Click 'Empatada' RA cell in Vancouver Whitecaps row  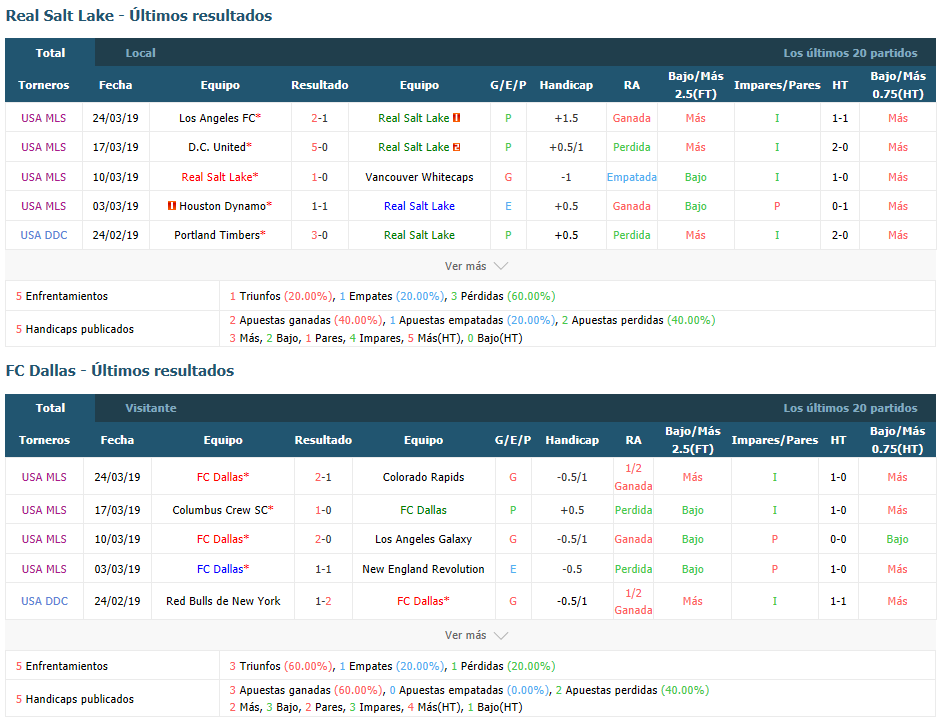[x=631, y=177]
